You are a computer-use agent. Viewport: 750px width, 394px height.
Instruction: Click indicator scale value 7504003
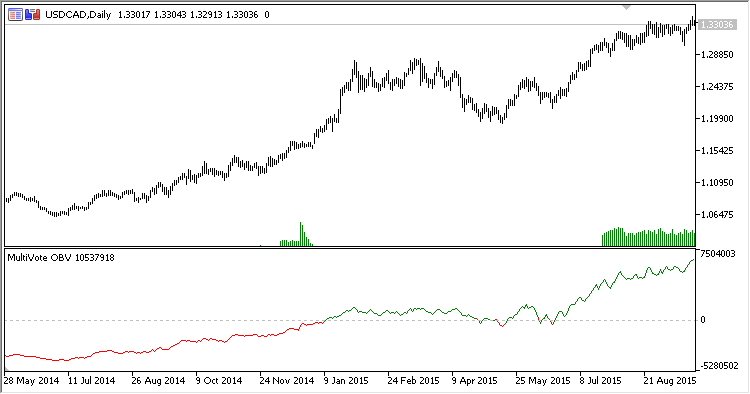point(717,254)
